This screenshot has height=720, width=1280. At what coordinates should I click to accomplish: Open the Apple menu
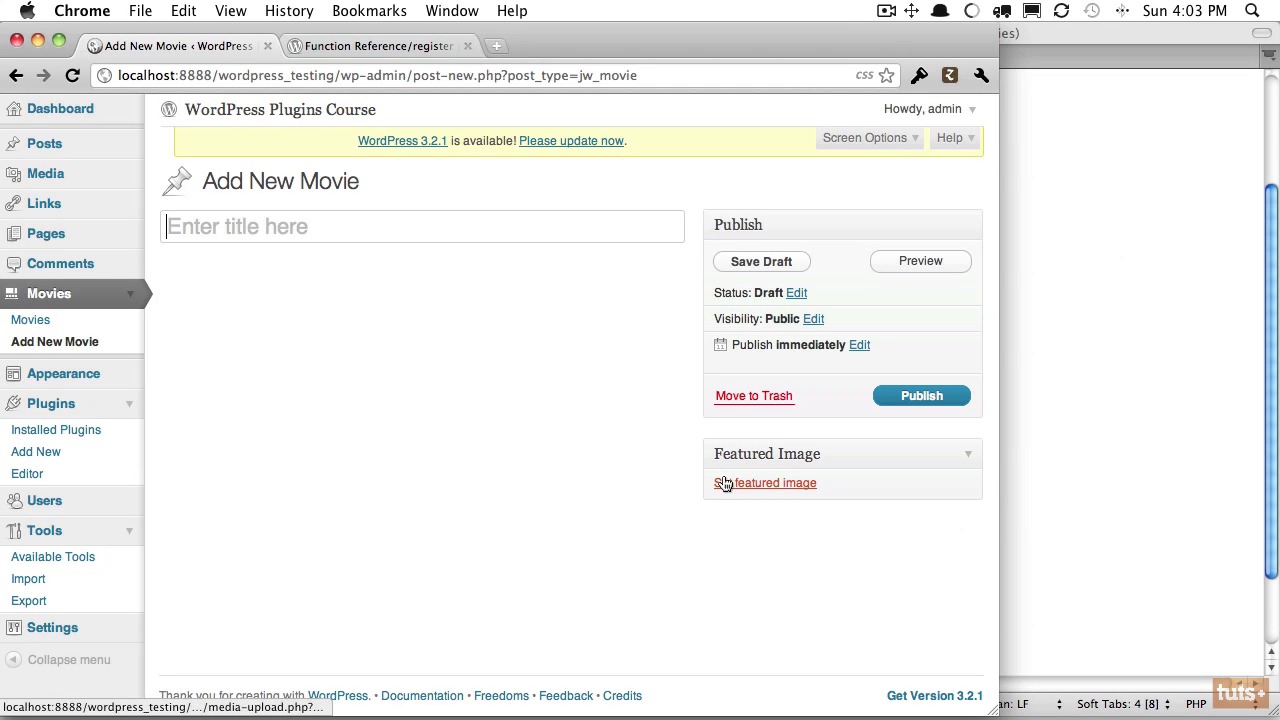(x=27, y=11)
